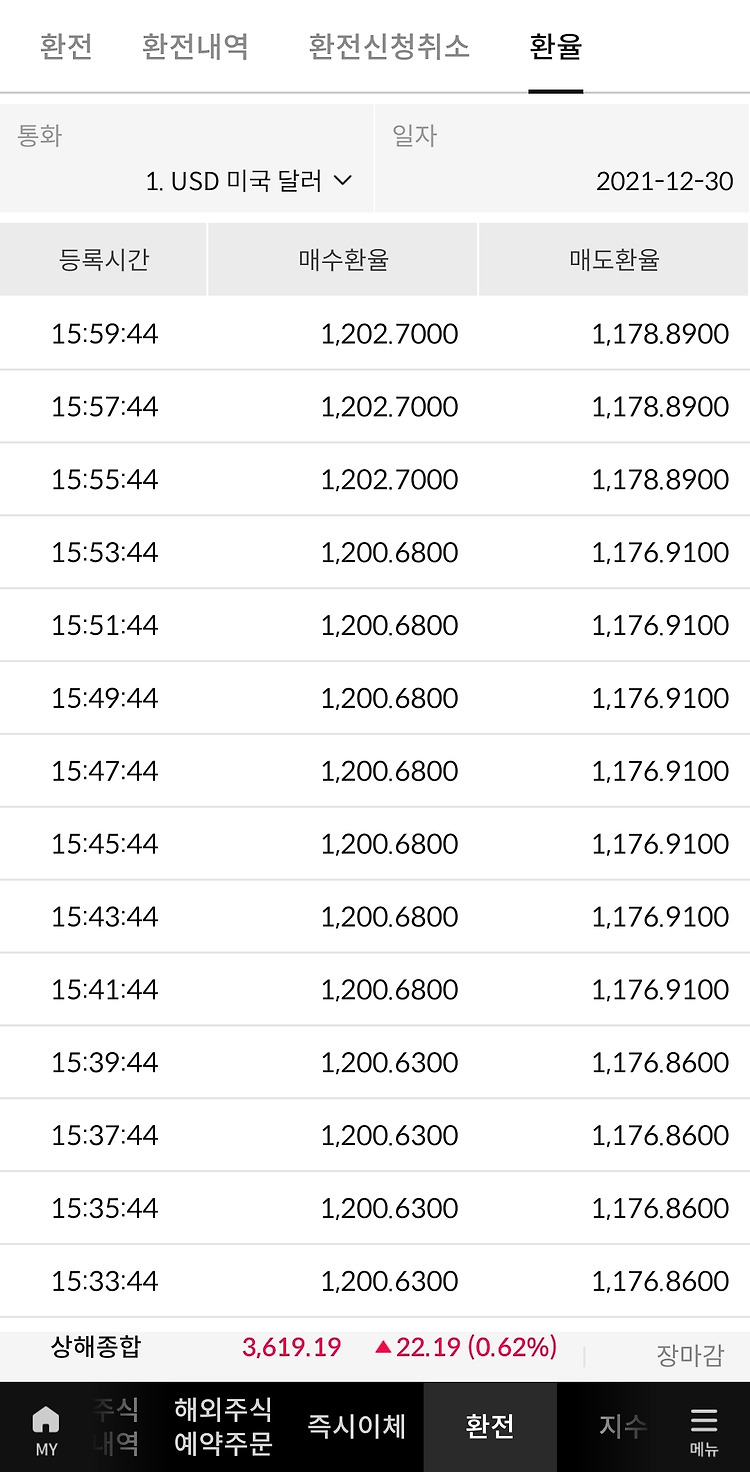
Task: Tap 환전 in the bottom navigation bar
Action: [x=490, y=1427]
